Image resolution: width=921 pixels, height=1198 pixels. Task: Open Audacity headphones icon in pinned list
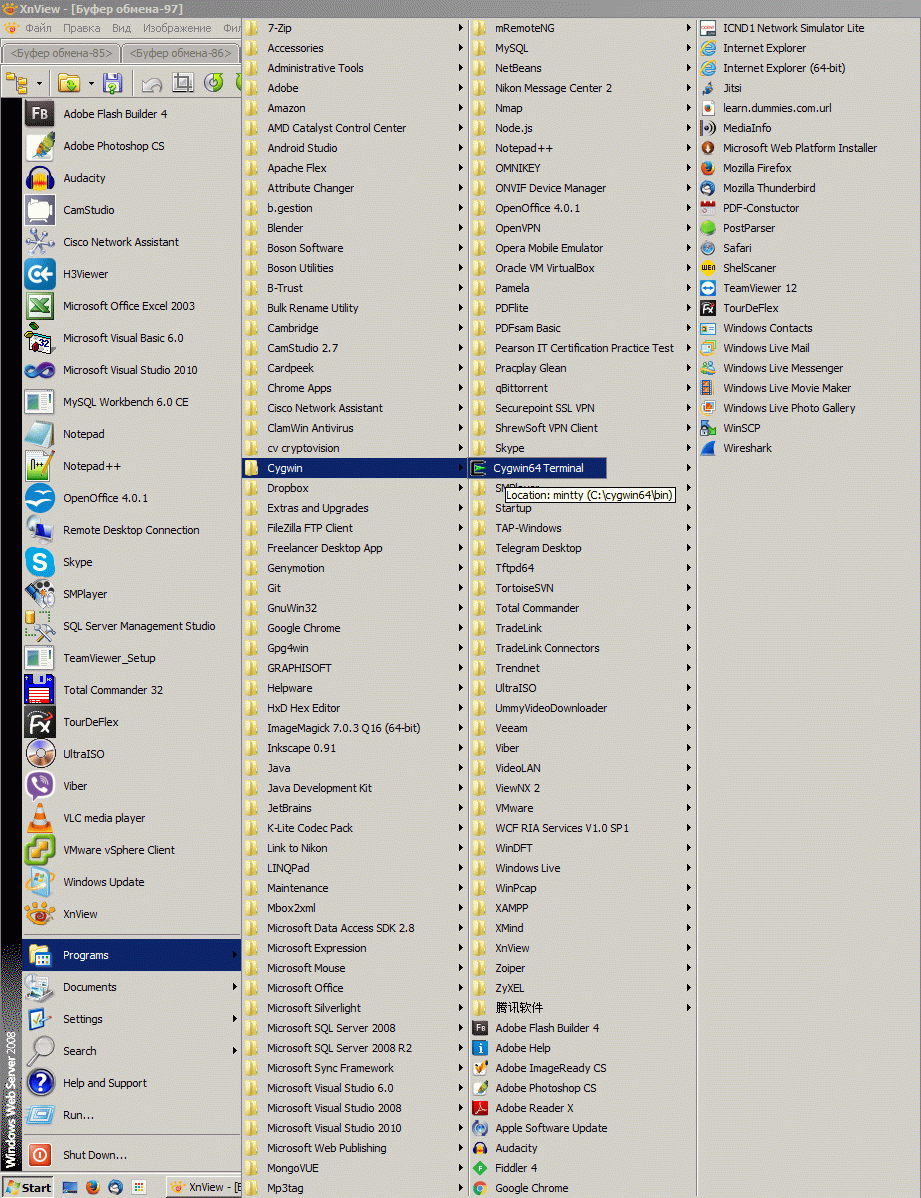[x=40, y=178]
